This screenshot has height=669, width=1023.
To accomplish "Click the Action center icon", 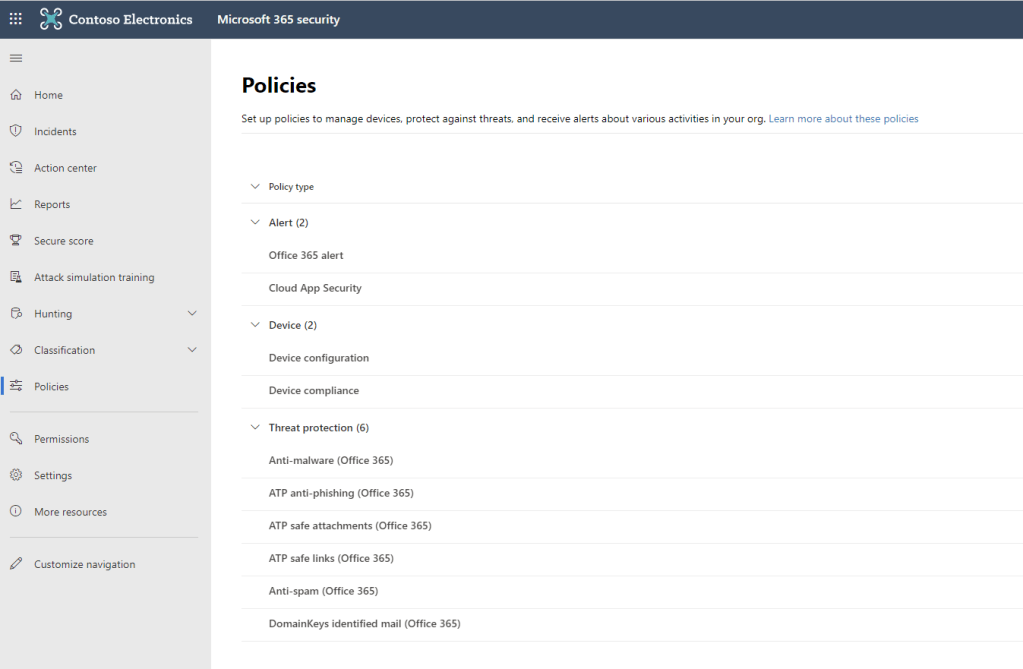I will pos(16,168).
